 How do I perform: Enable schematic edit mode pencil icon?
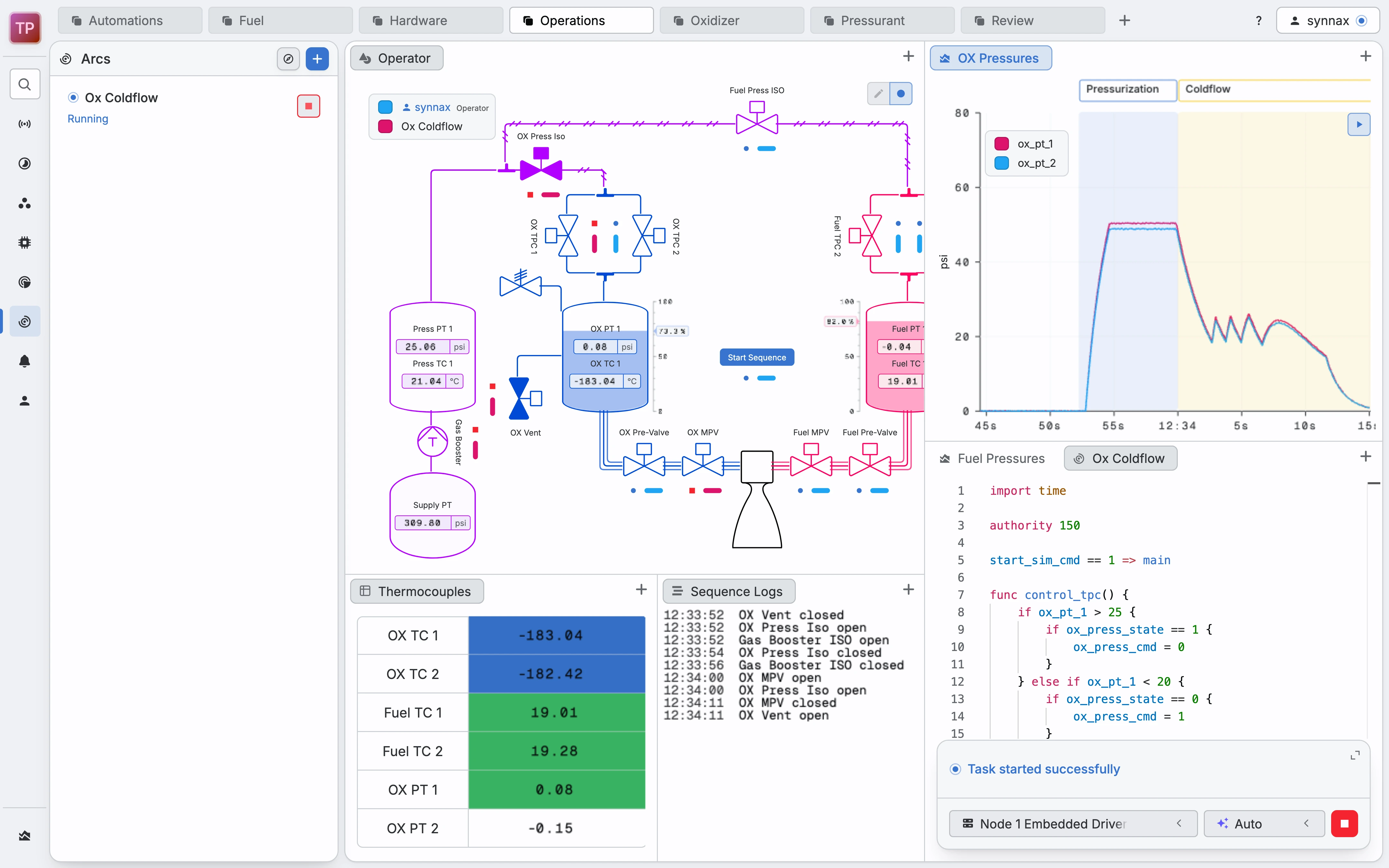click(x=878, y=94)
